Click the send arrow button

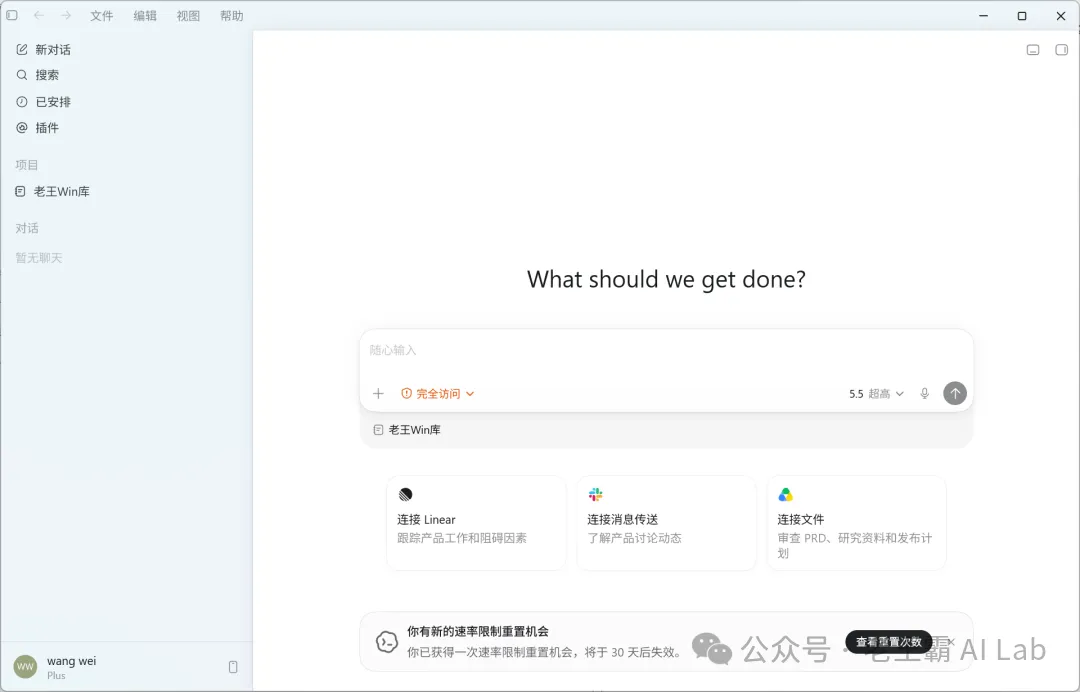click(955, 393)
